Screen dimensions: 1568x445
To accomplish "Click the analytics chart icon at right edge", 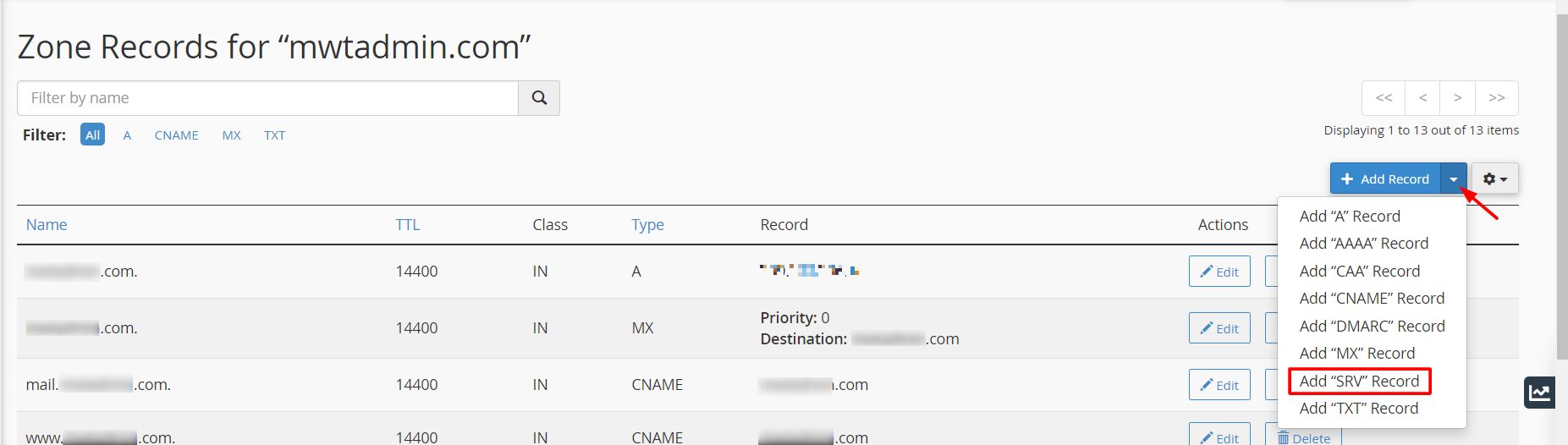I will click(1539, 393).
